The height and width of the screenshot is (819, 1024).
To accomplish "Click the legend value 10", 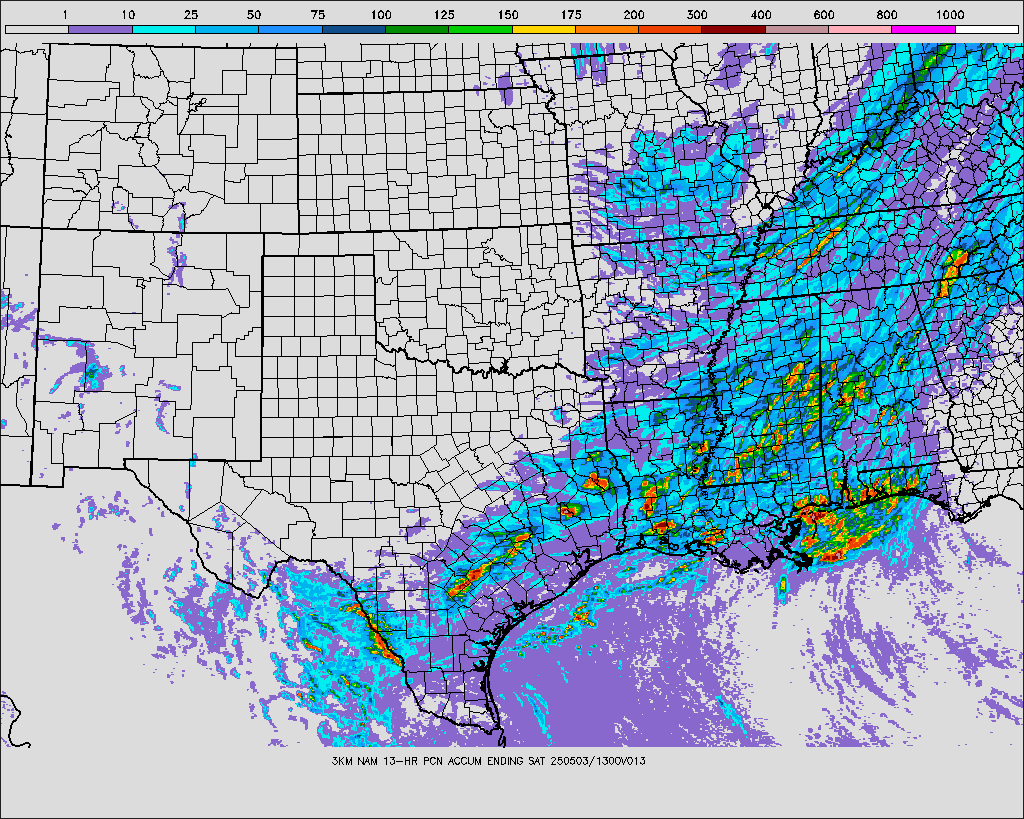I will [x=127, y=15].
